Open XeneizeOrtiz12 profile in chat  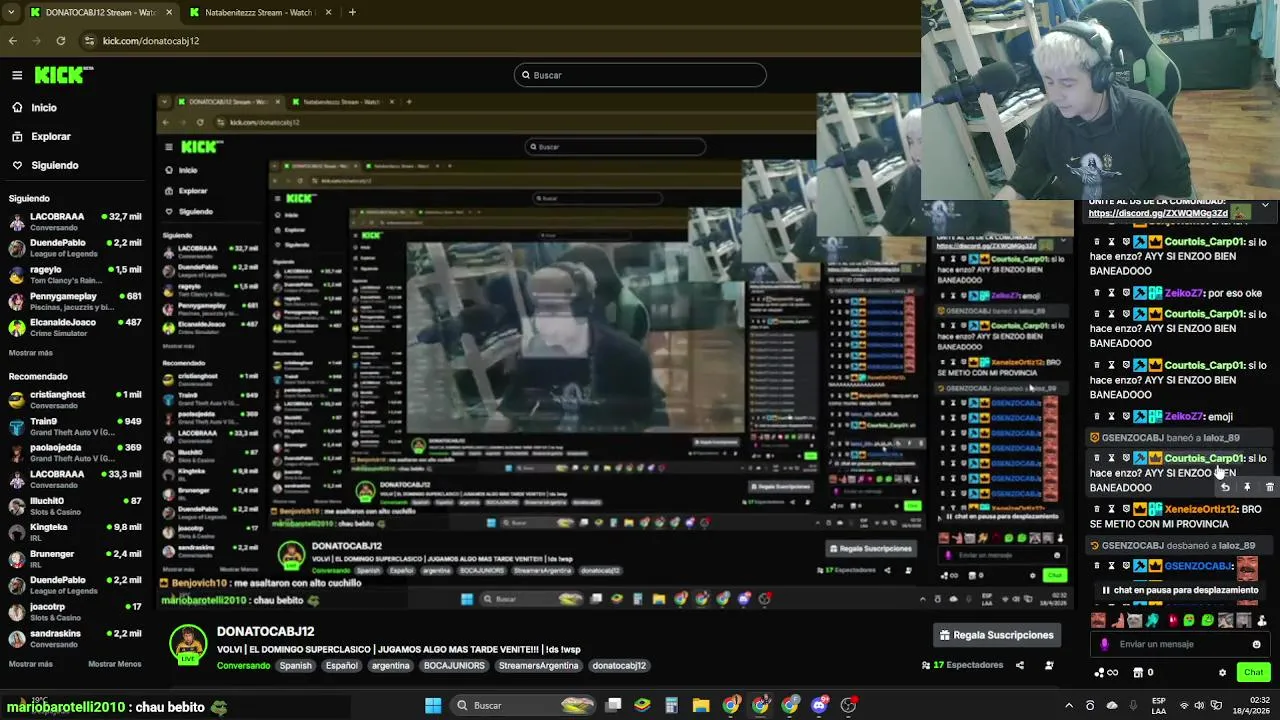1201,509
